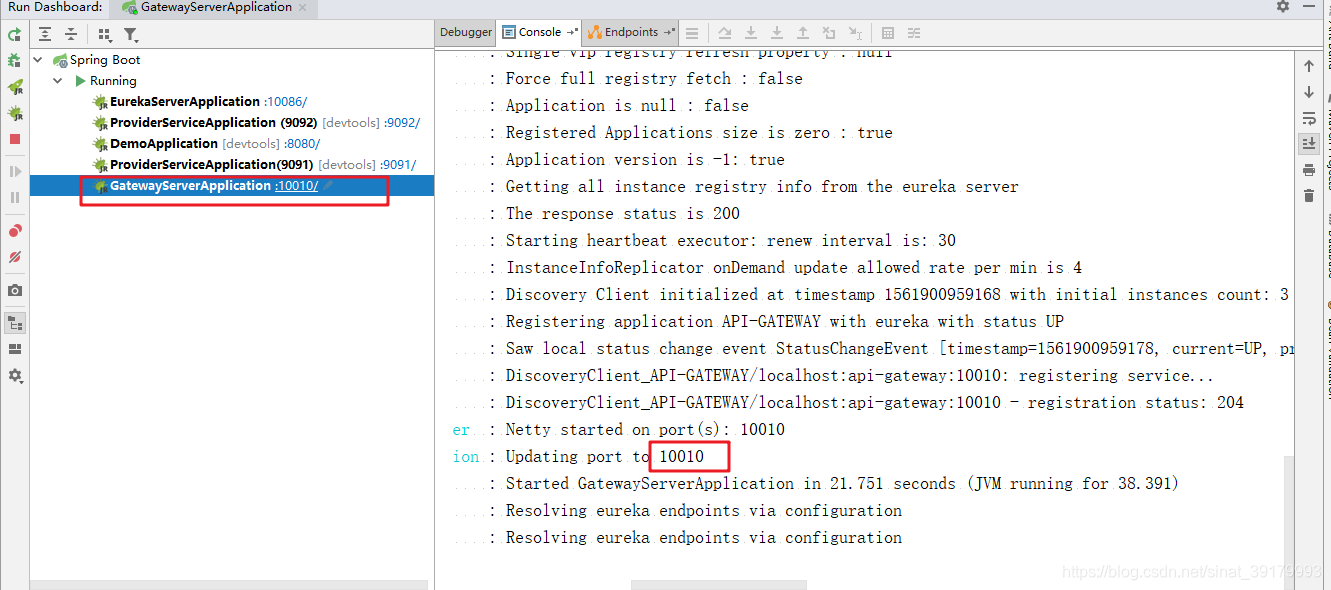Viewport: 1331px width, 590px height.
Task: Click 'Started GatewayServerApplication in 21.751 seconds' line
Action: coord(842,484)
